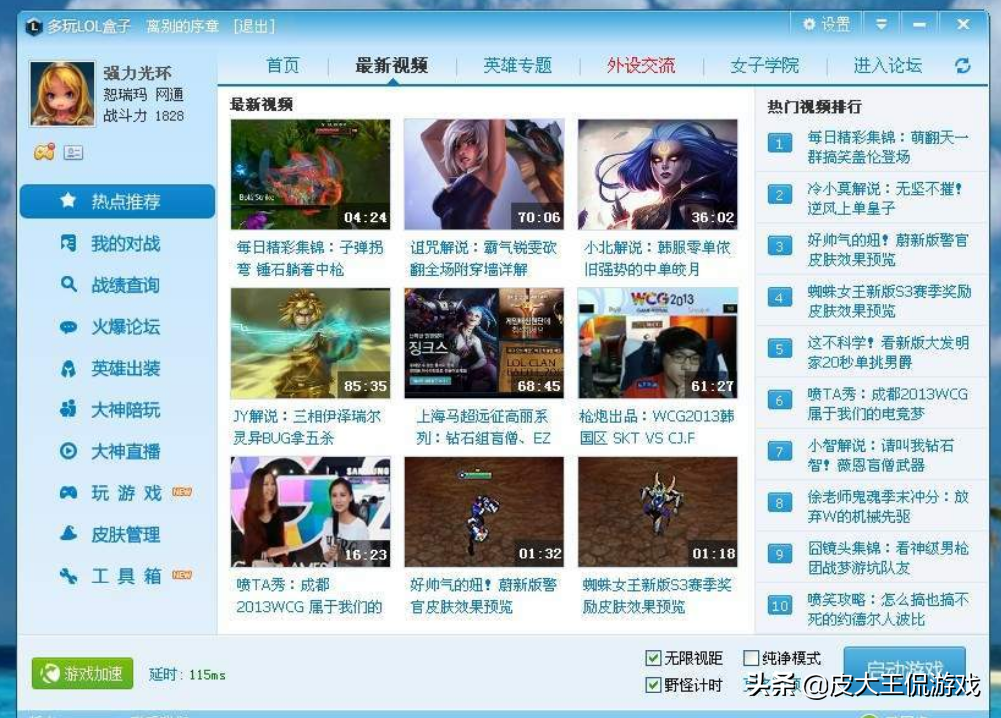Viewport: 1001px width, 718px height.
Task: Switch to the 英雄专题 tab
Action: [x=517, y=66]
